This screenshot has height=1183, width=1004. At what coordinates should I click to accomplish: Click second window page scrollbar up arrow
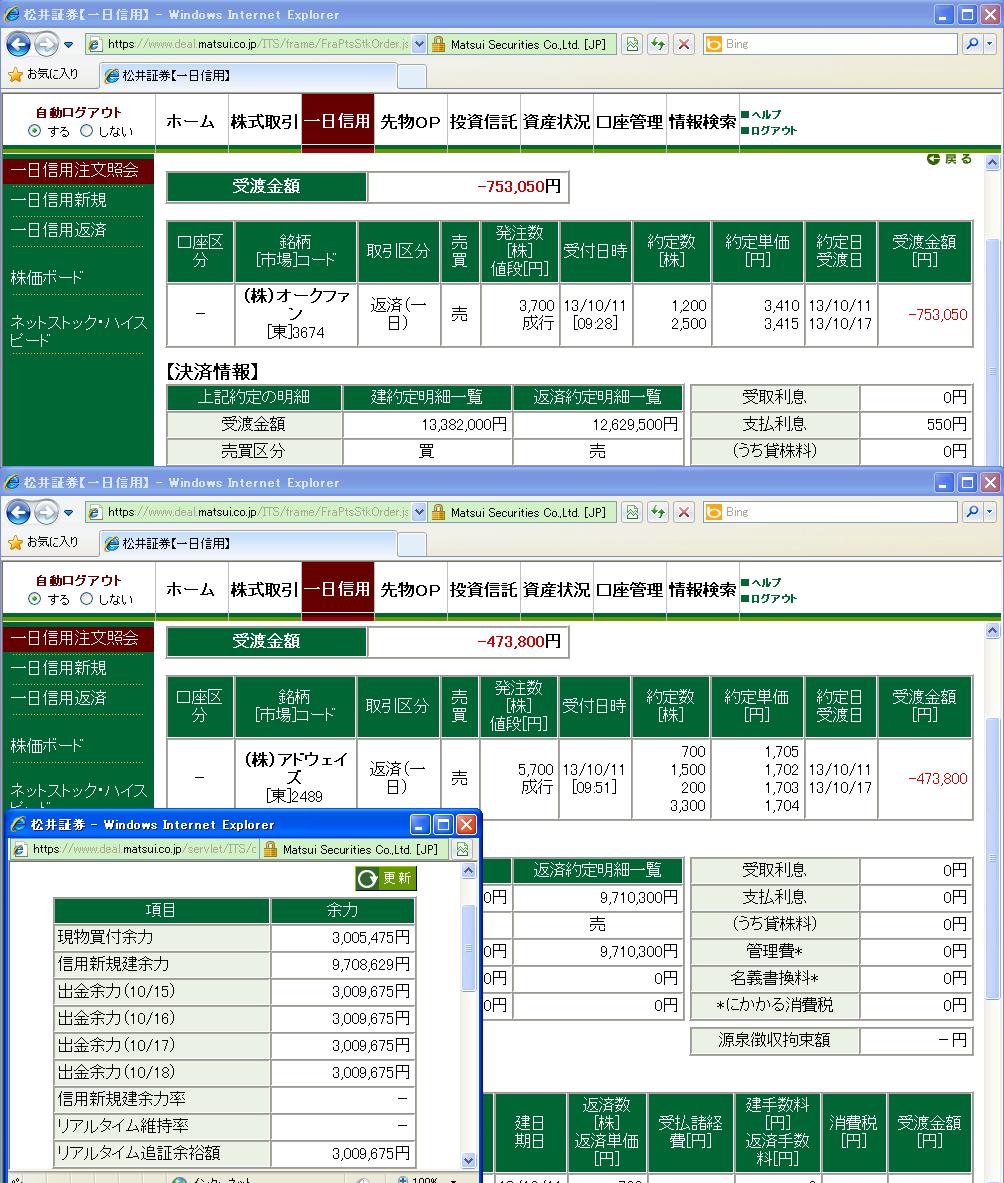click(x=993, y=631)
